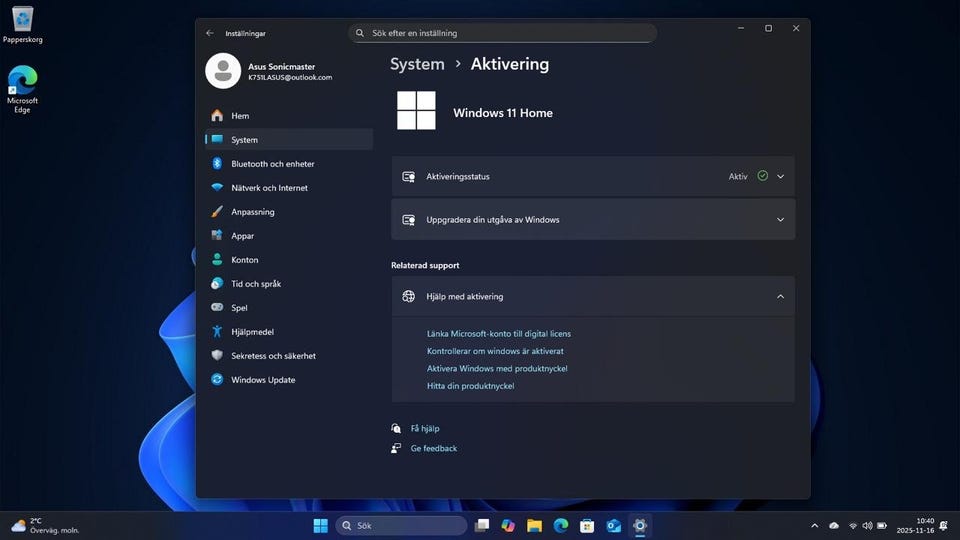Open Bluetooth och enheter settings
The width and height of the screenshot is (960, 540).
pos(272,164)
